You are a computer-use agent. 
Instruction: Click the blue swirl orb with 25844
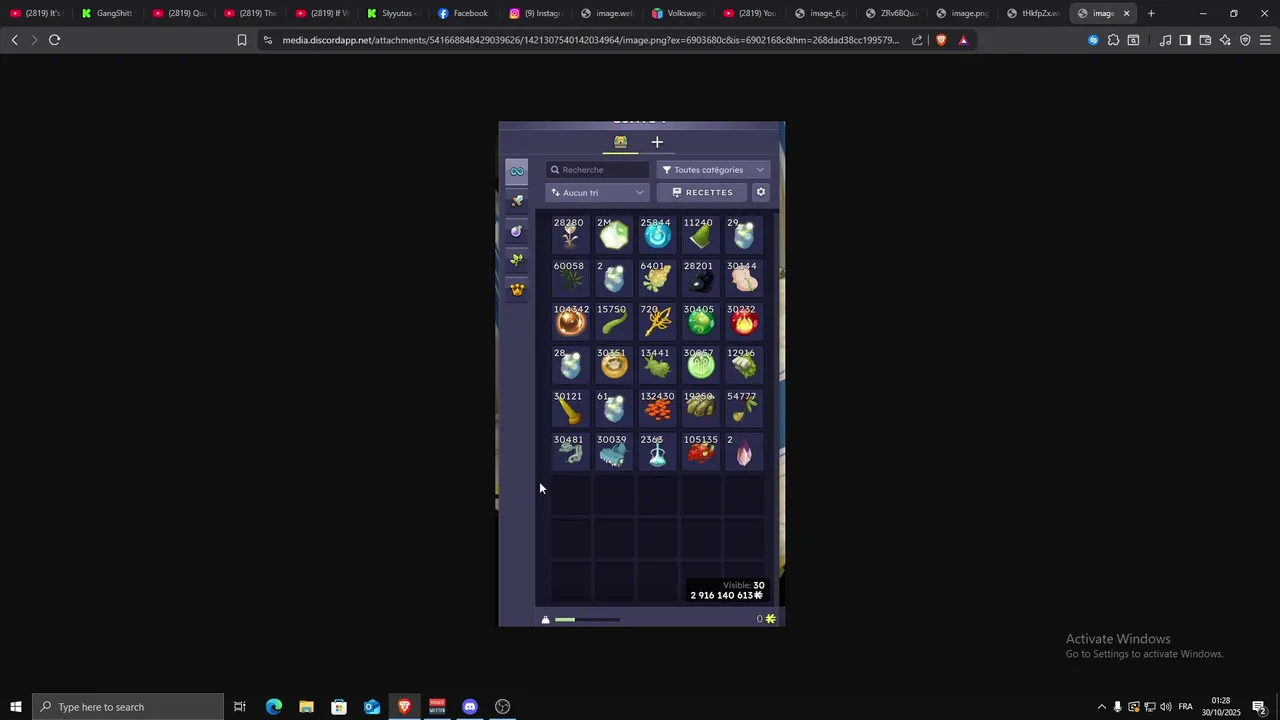pos(657,235)
